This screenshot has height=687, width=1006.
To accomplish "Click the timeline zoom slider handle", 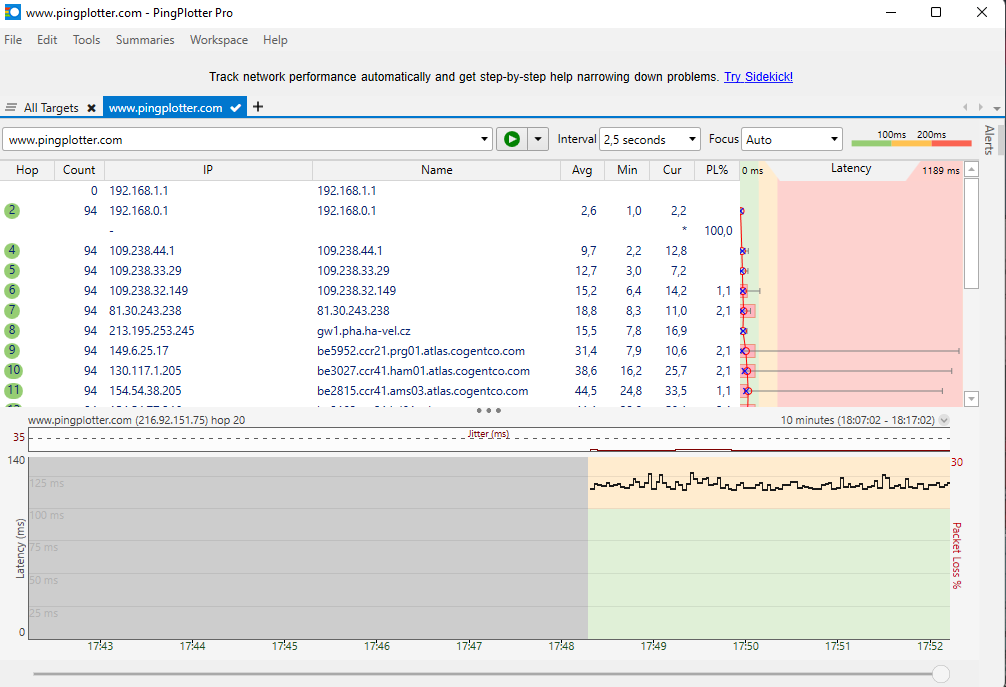I will 940,674.
